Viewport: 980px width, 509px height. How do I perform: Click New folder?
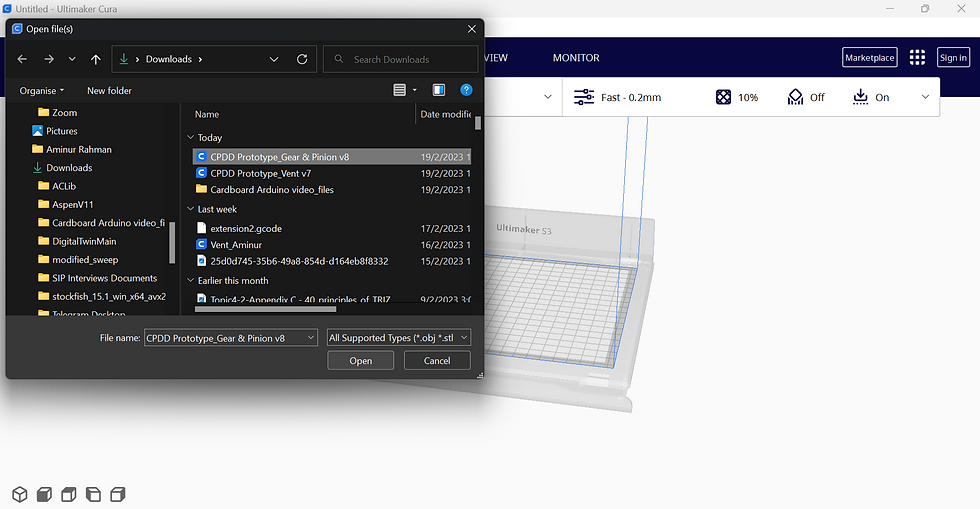coord(109,90)
